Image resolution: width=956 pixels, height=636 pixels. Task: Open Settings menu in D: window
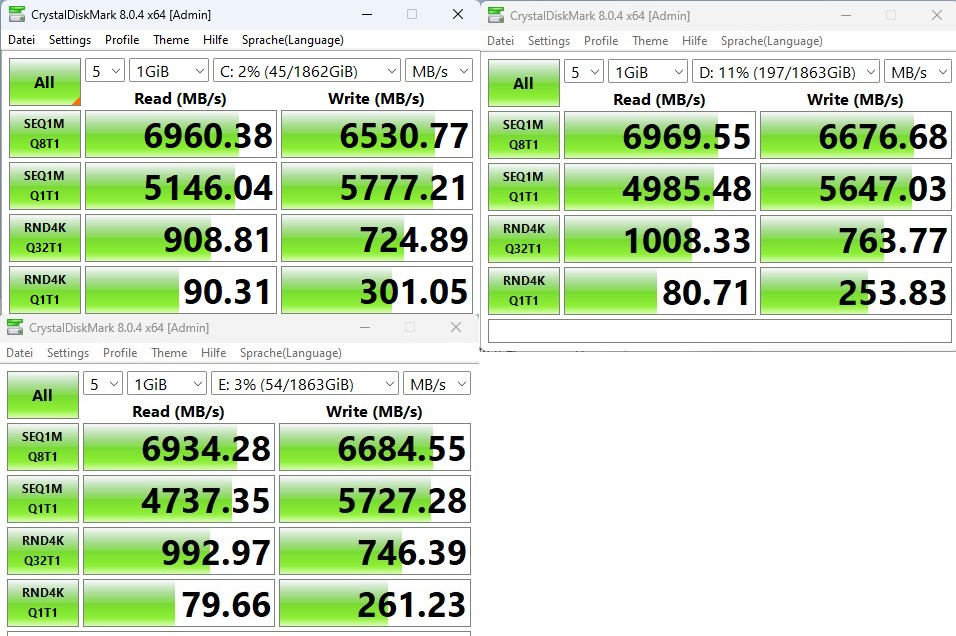pos(549,41)
